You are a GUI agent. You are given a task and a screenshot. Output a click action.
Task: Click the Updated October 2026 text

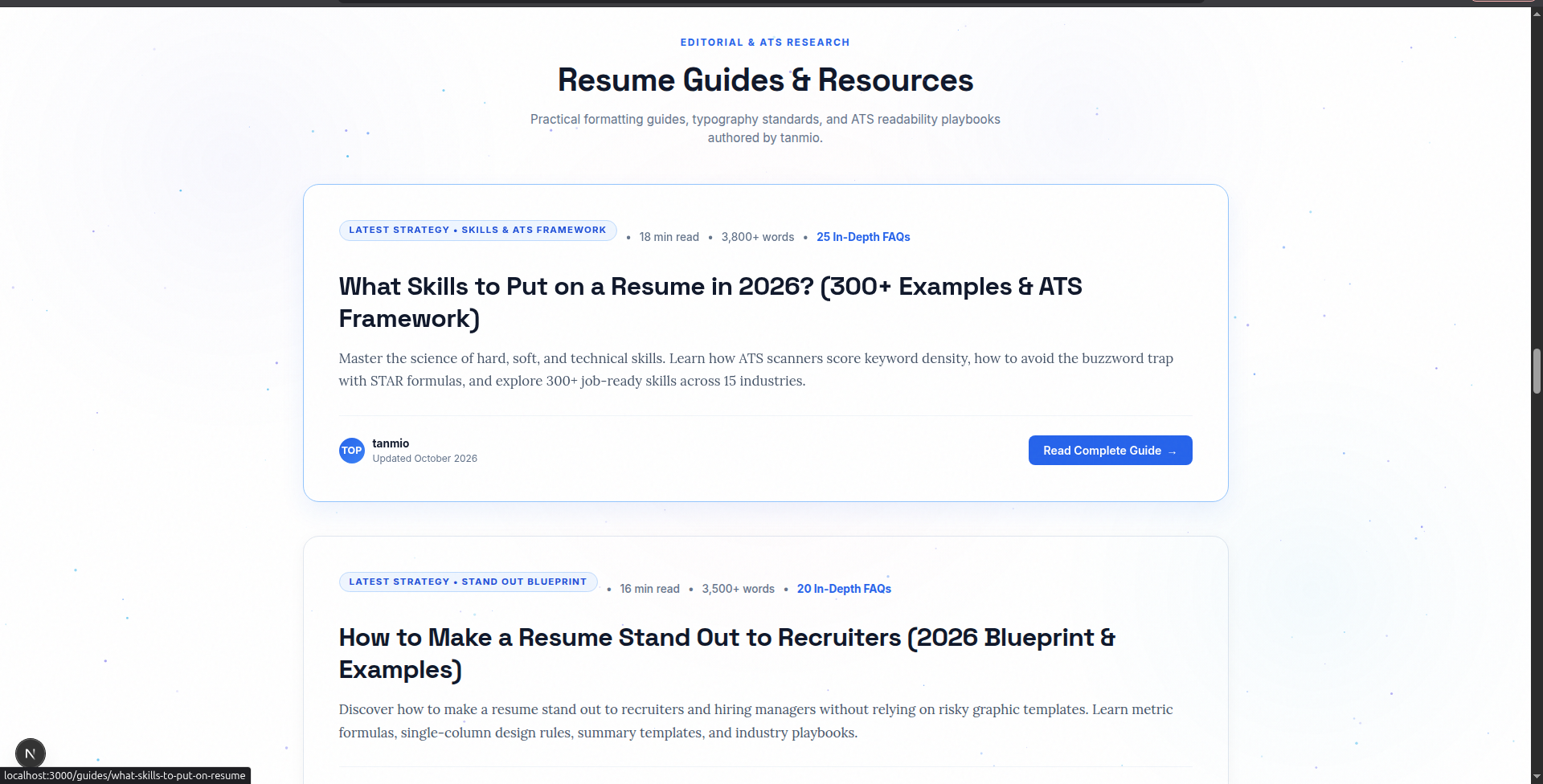coord(424,459)
